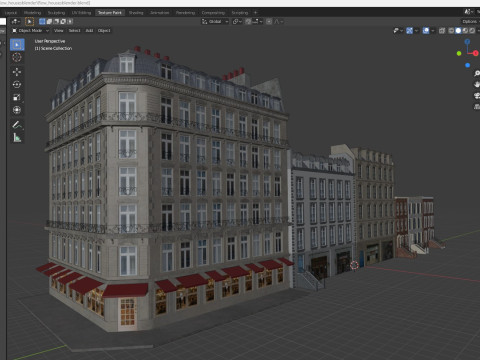
Task: Switch to Rendered viewport shading
Action: tap(472, 31)
